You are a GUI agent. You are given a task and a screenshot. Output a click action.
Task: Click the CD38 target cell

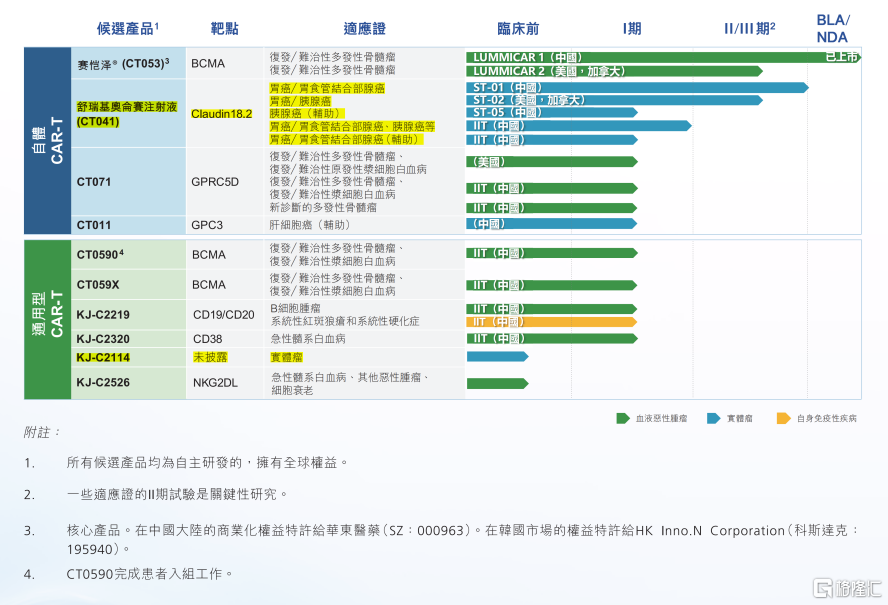click(x=207, y=339)
